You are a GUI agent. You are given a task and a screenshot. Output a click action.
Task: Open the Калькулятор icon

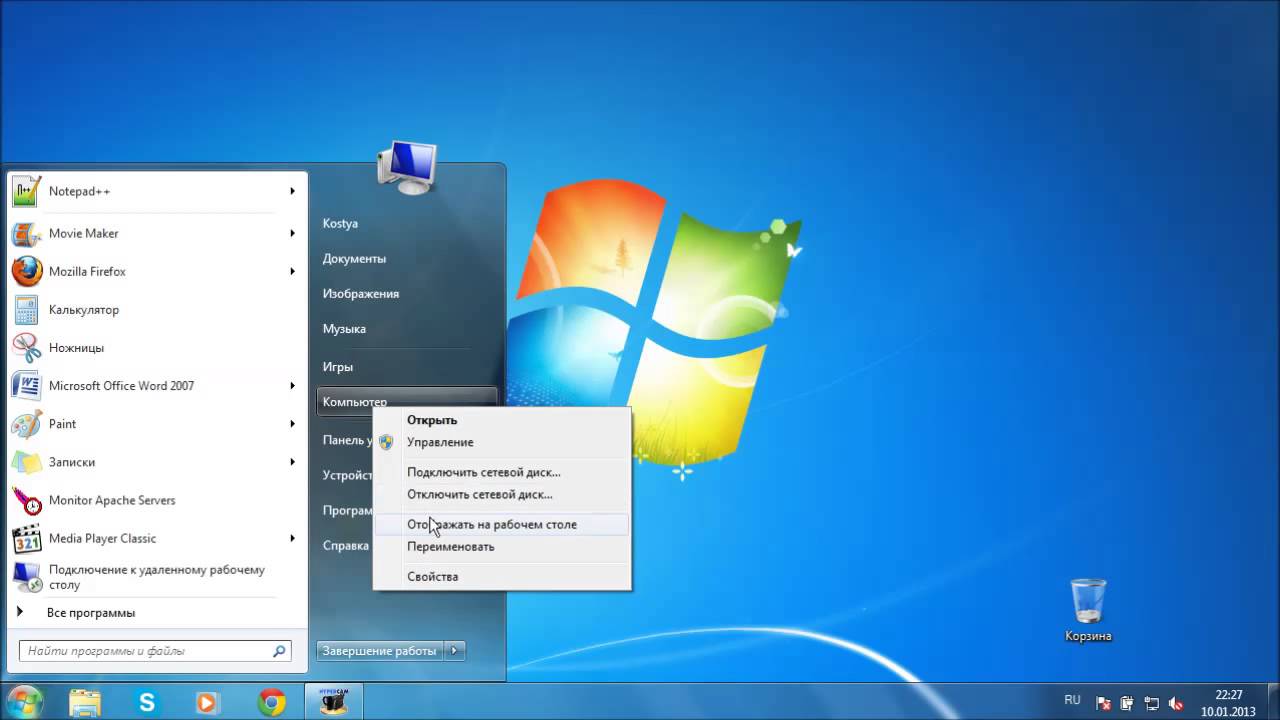[x=26, y=310]
